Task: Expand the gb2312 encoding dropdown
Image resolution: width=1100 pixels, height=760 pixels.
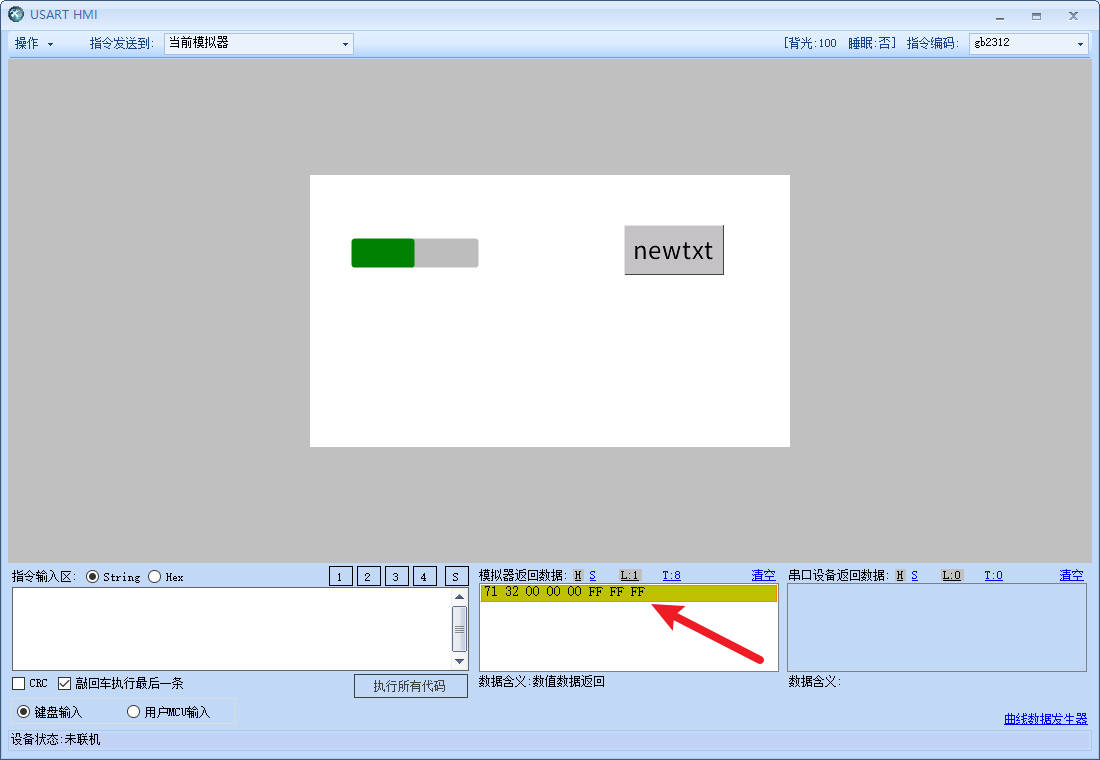Action: pyautogui.click(x=1028, y=44)
